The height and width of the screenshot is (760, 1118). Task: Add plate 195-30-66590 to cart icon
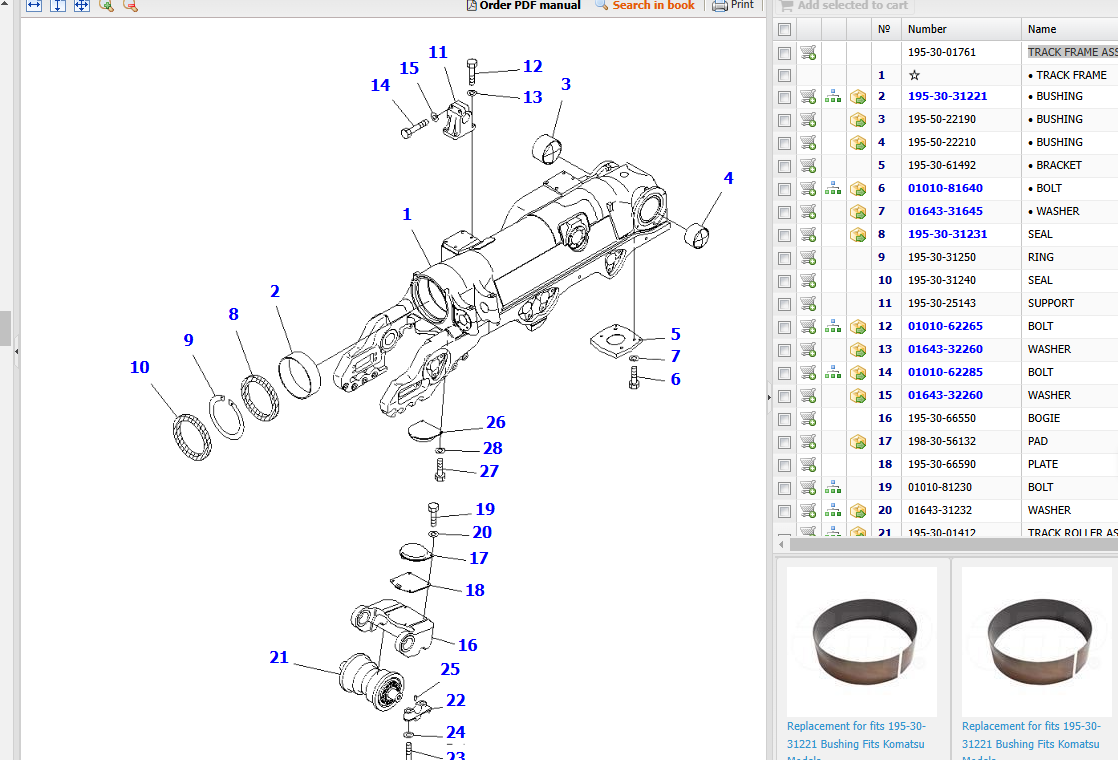(808, 465)
